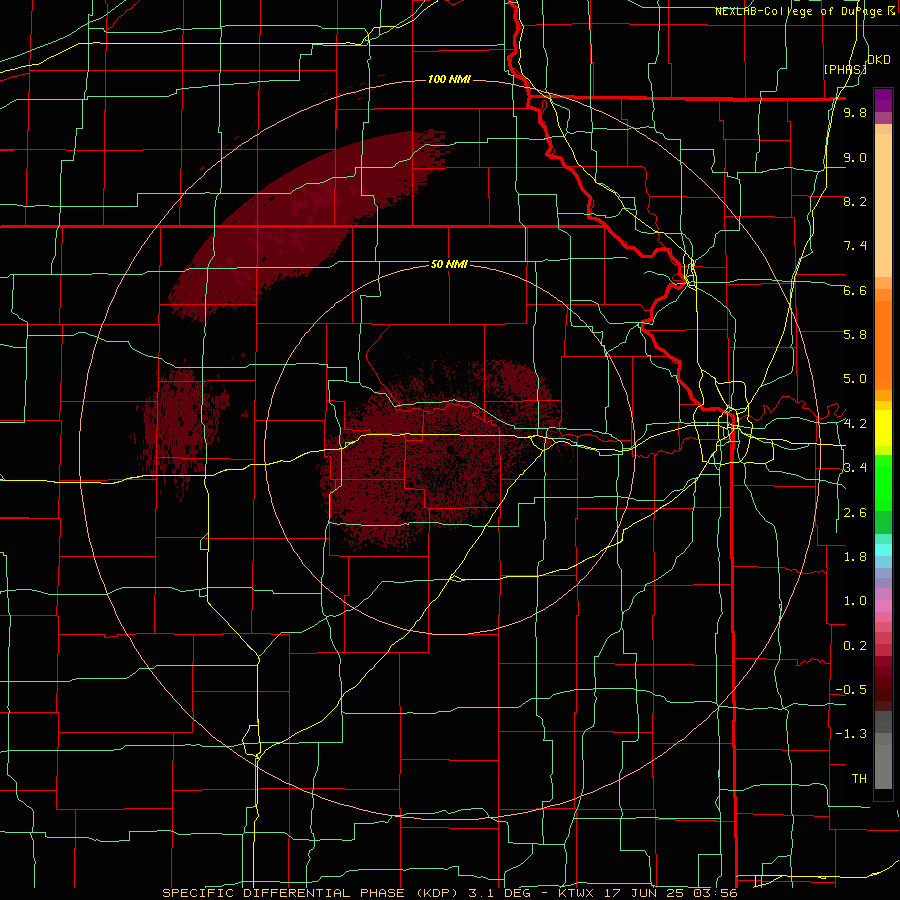Click the 9.0 value on the color scale
Screen dimensions: 900x900
coord(855,157)
